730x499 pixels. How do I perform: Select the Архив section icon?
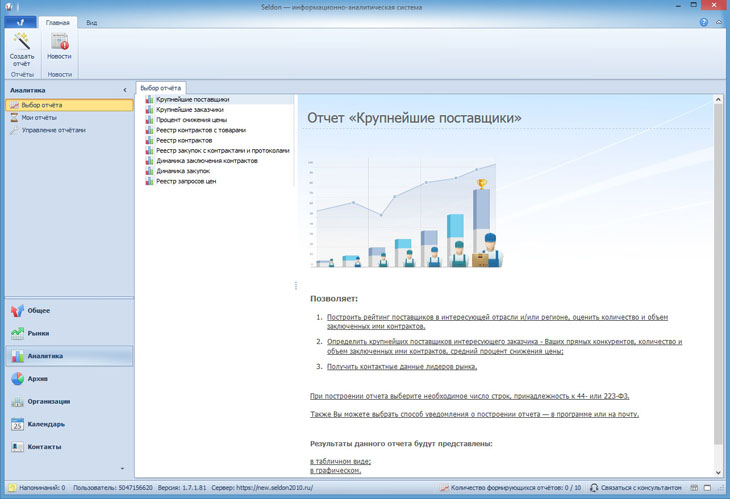tap(18, 379)
